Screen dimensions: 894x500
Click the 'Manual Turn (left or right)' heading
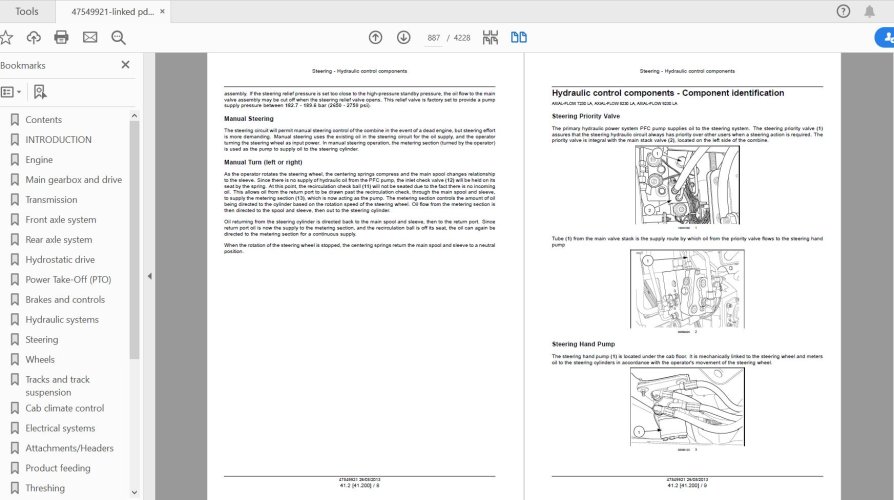pyautogui.click(x=263, y=162)
